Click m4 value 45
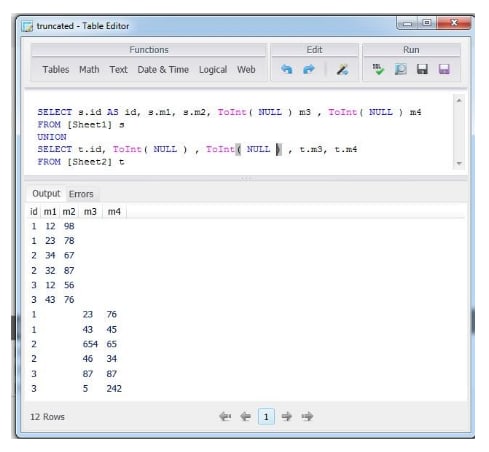 pos(112,329)
